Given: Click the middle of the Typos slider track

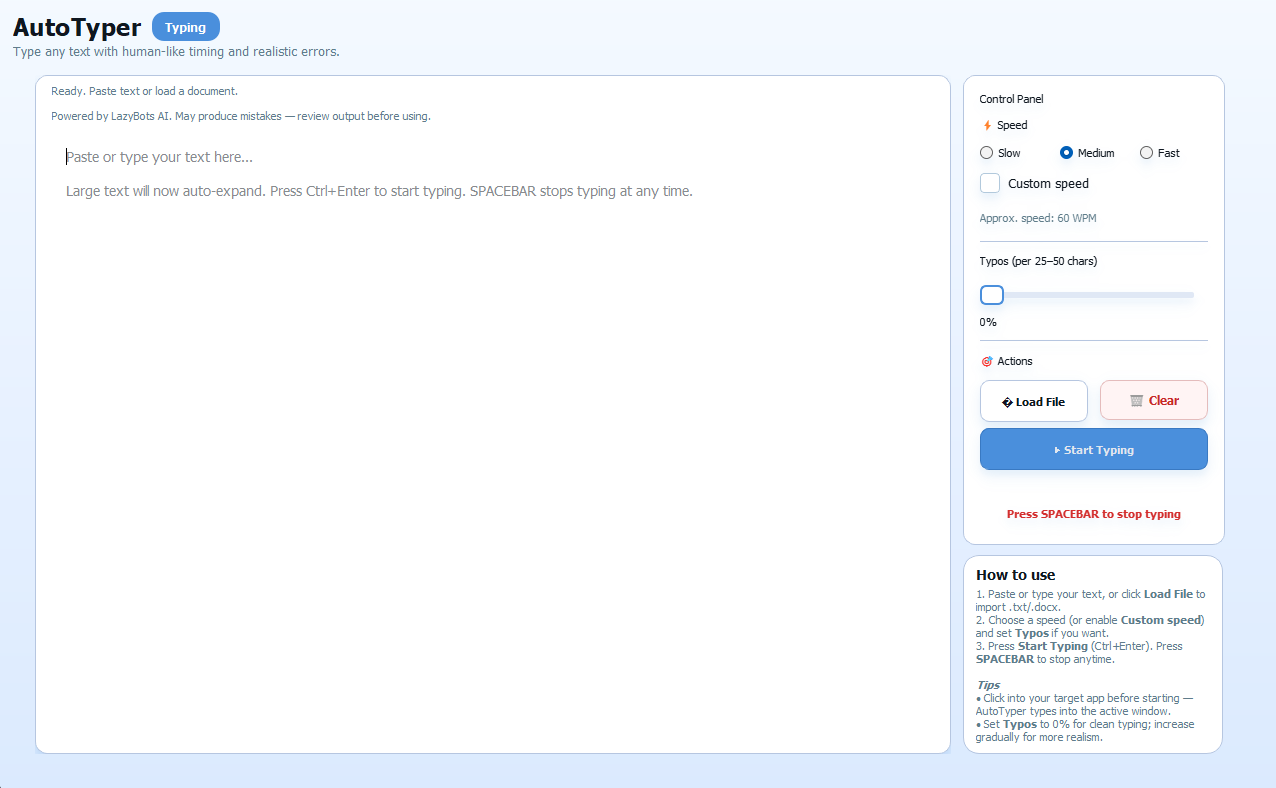Looking at the screenshot, I should (x=1094, y=295).
